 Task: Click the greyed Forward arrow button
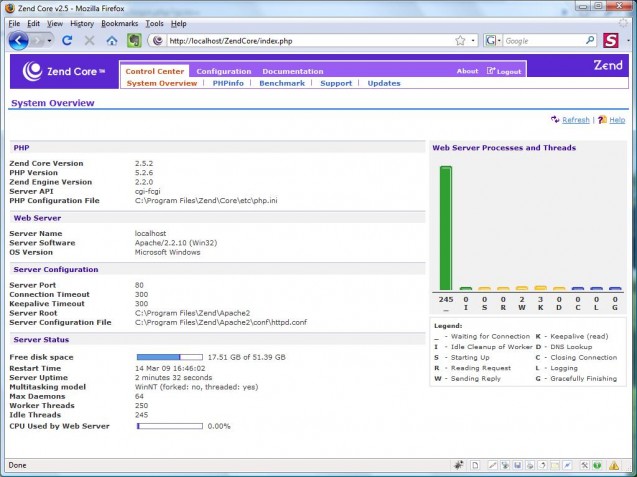click(x=37, y=41)
